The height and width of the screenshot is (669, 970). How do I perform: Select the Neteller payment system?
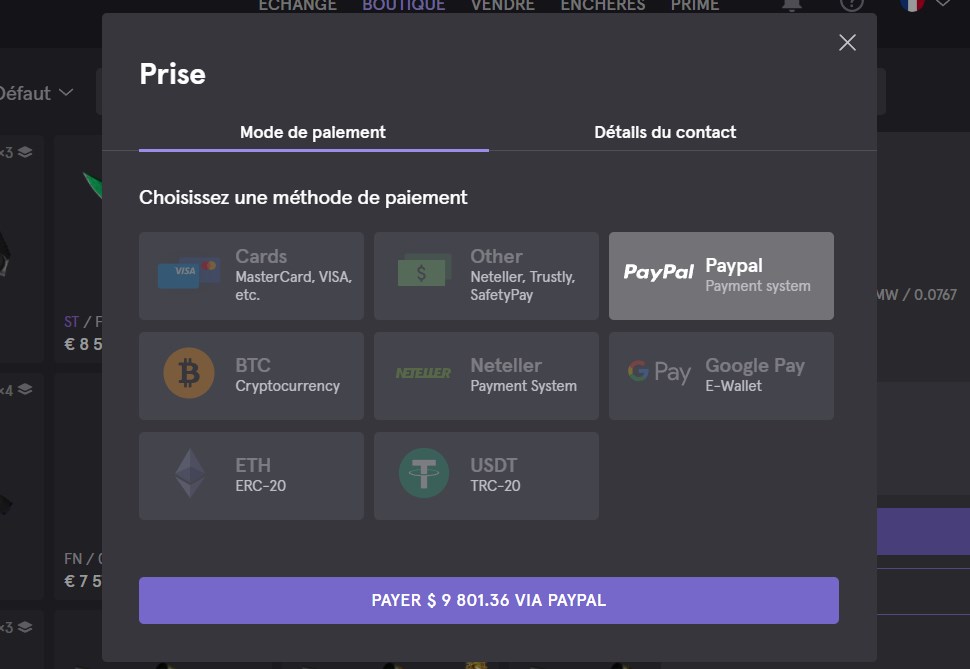[x=486, y=376]
